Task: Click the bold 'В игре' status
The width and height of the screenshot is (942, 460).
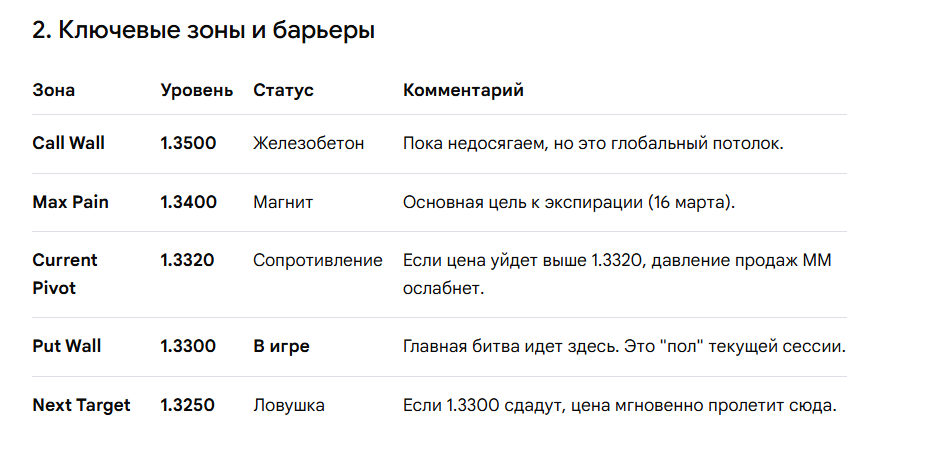Action: (x=281, y=346)
